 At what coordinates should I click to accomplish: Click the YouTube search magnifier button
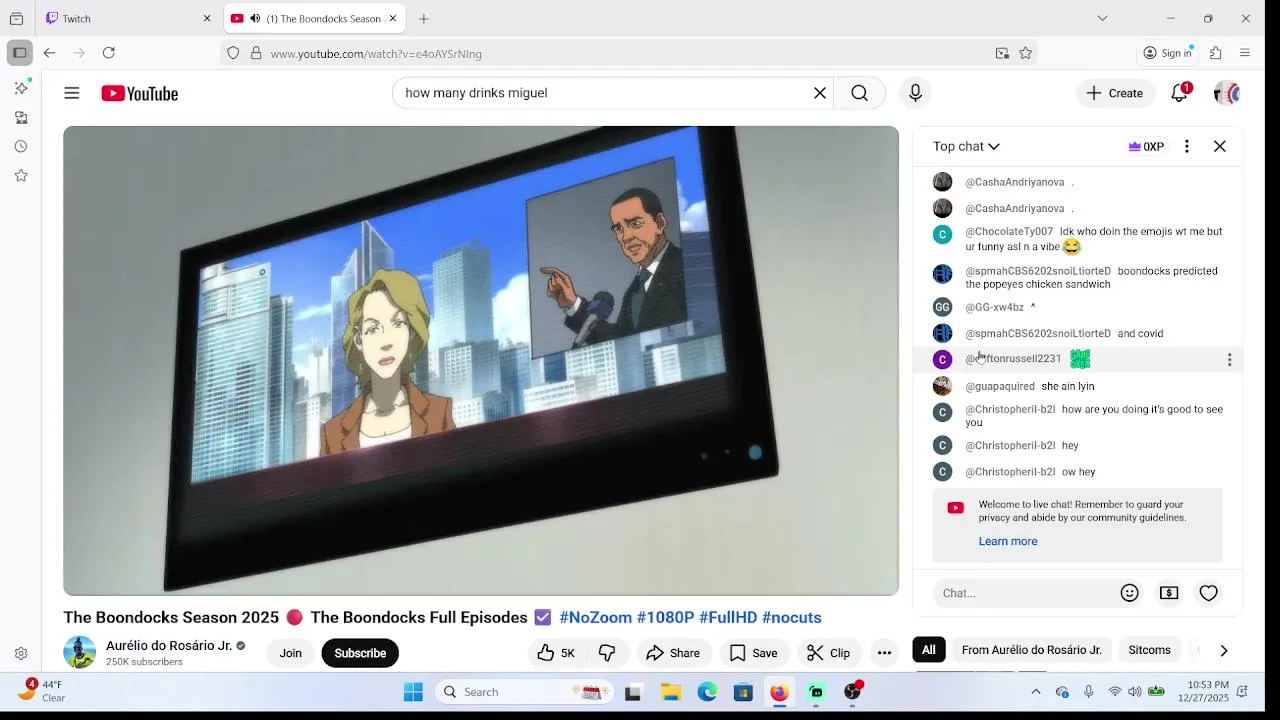click(x=859, y=93)
